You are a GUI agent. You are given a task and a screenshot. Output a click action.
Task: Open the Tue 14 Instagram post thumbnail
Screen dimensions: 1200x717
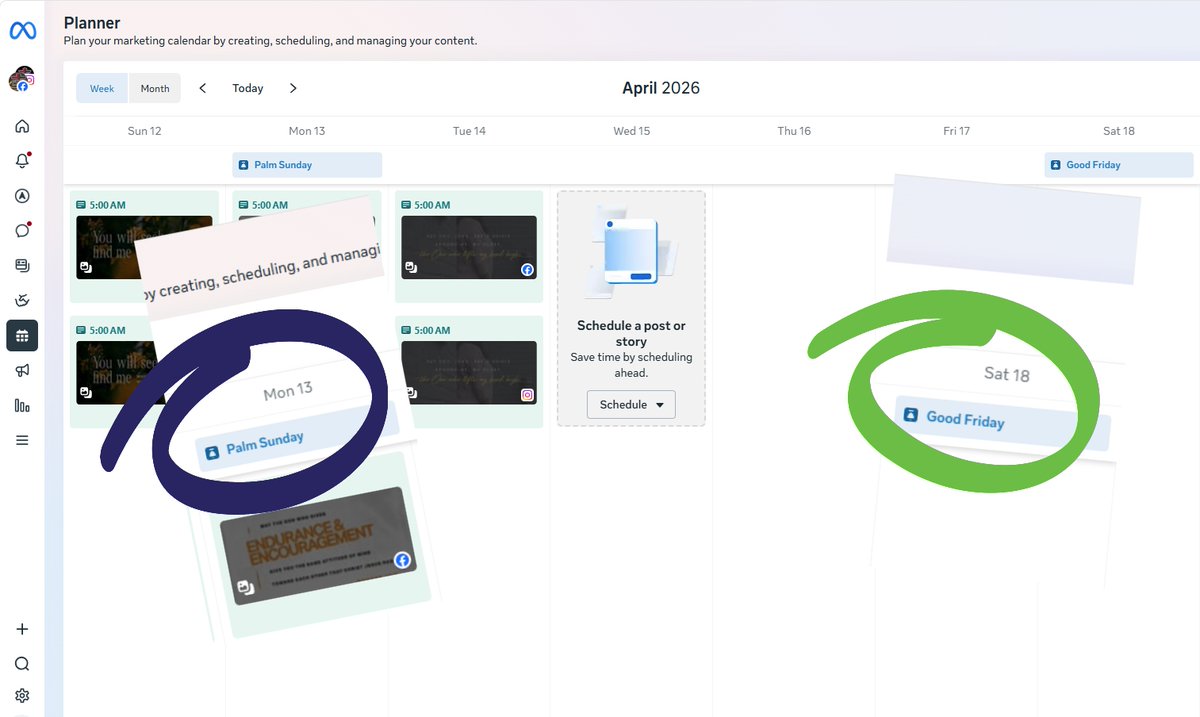tap(469, 372)
